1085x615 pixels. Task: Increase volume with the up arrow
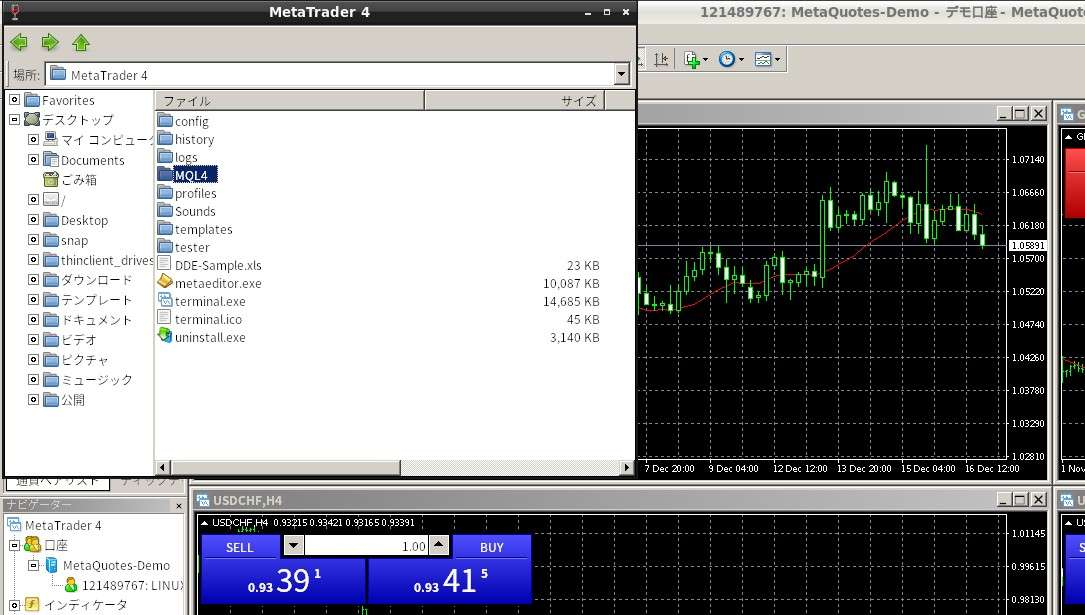439,546
